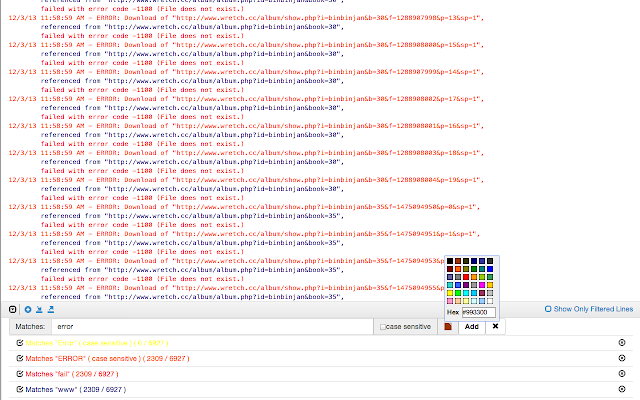Click the ERROR log line with f=1475894951
The image size is (640, 400).
[x=244, y=234]
